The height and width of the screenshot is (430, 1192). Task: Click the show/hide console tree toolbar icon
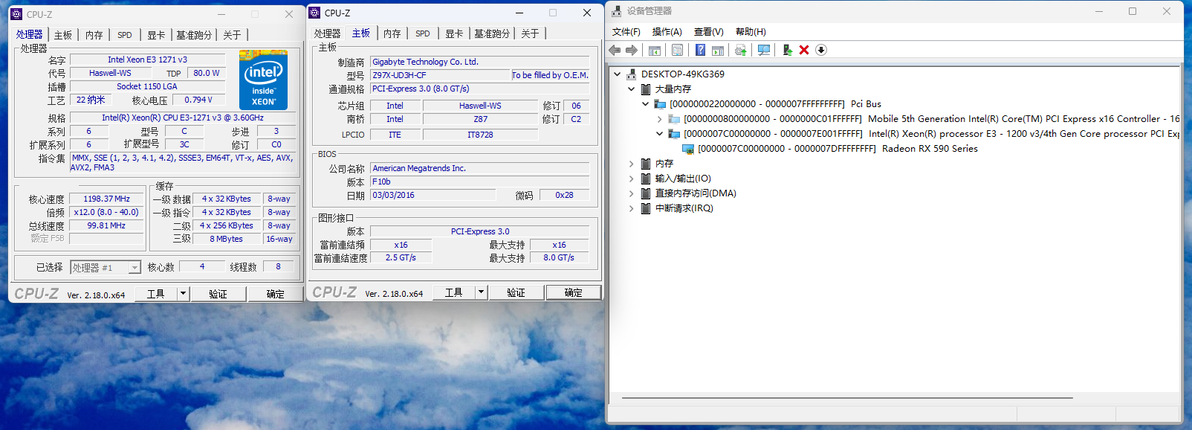655,50
